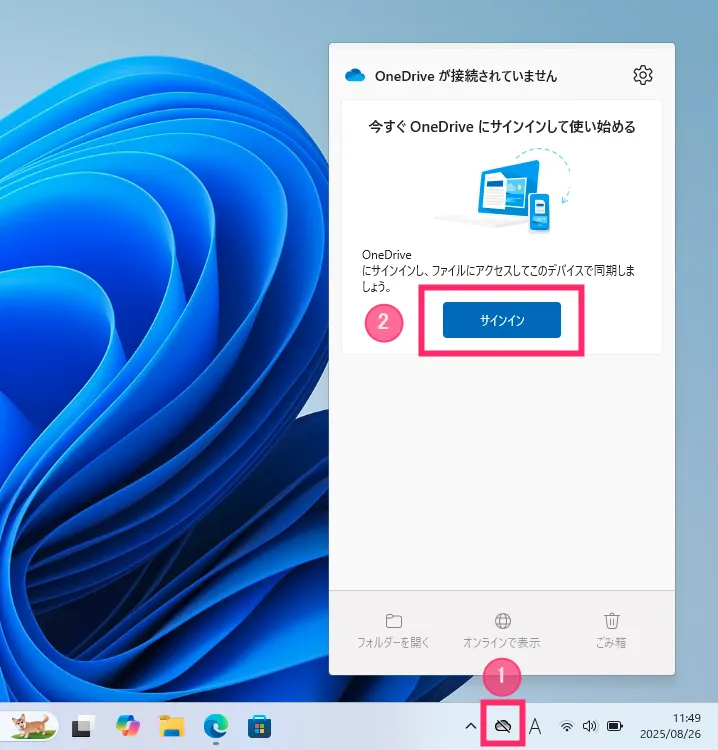
Task: Launch Copilot from the taskbar
Action: [128, 726]
